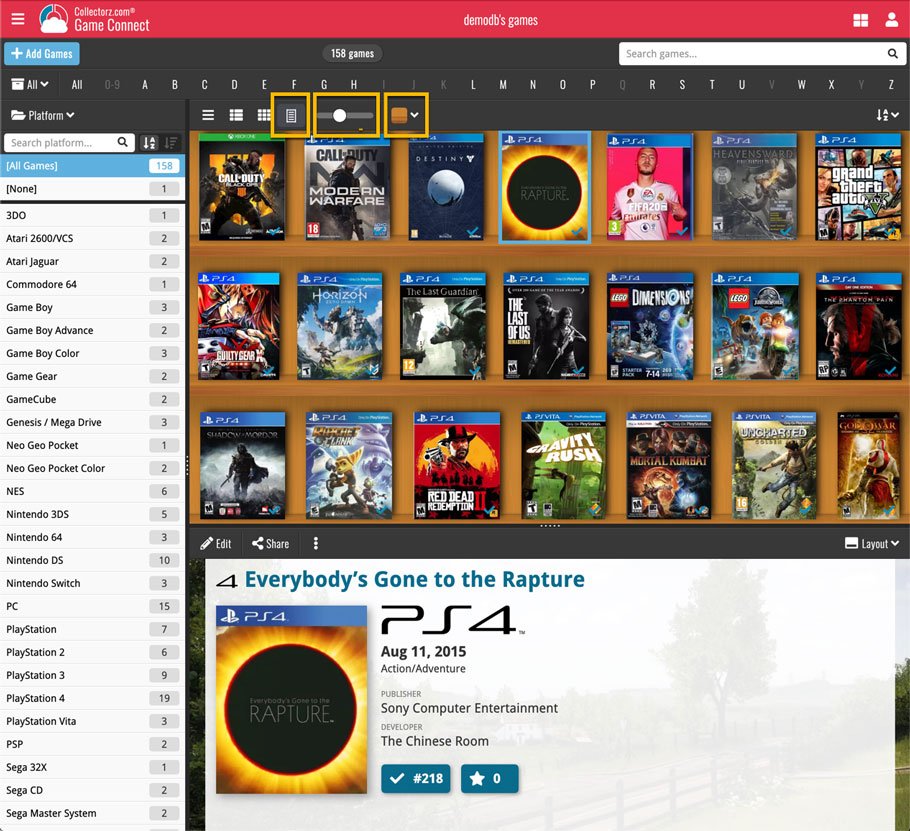
Task: Filter games by letter S
Action: tap(682, 85)
